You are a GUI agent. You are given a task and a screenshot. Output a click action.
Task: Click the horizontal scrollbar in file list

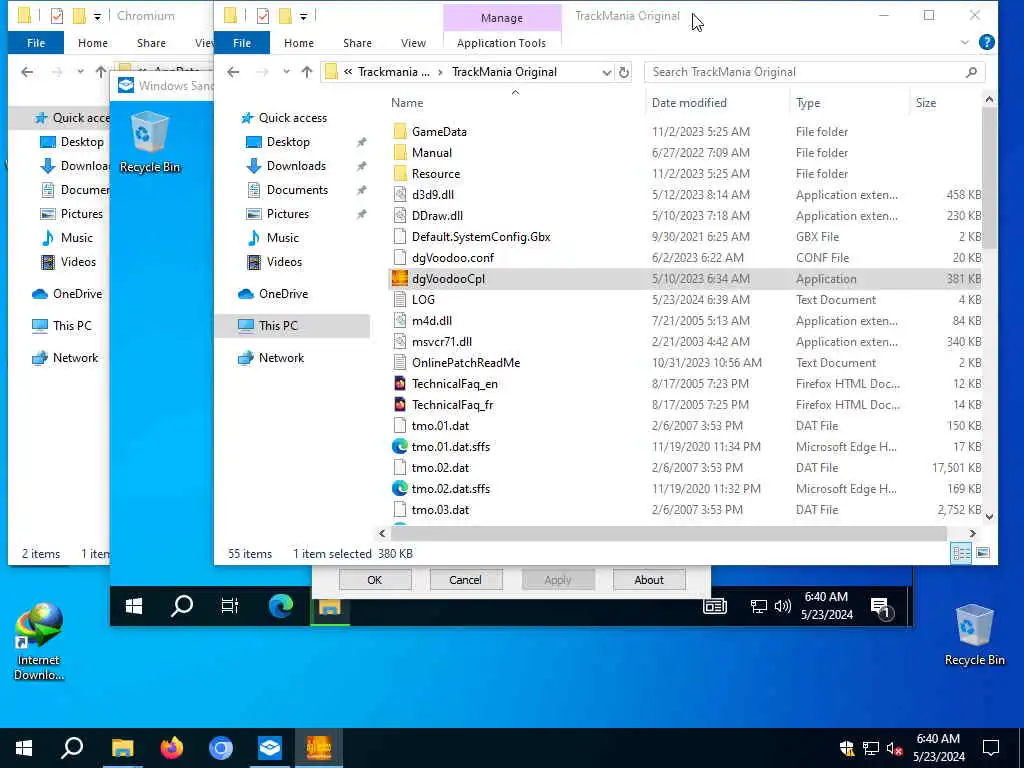(669, 534)
